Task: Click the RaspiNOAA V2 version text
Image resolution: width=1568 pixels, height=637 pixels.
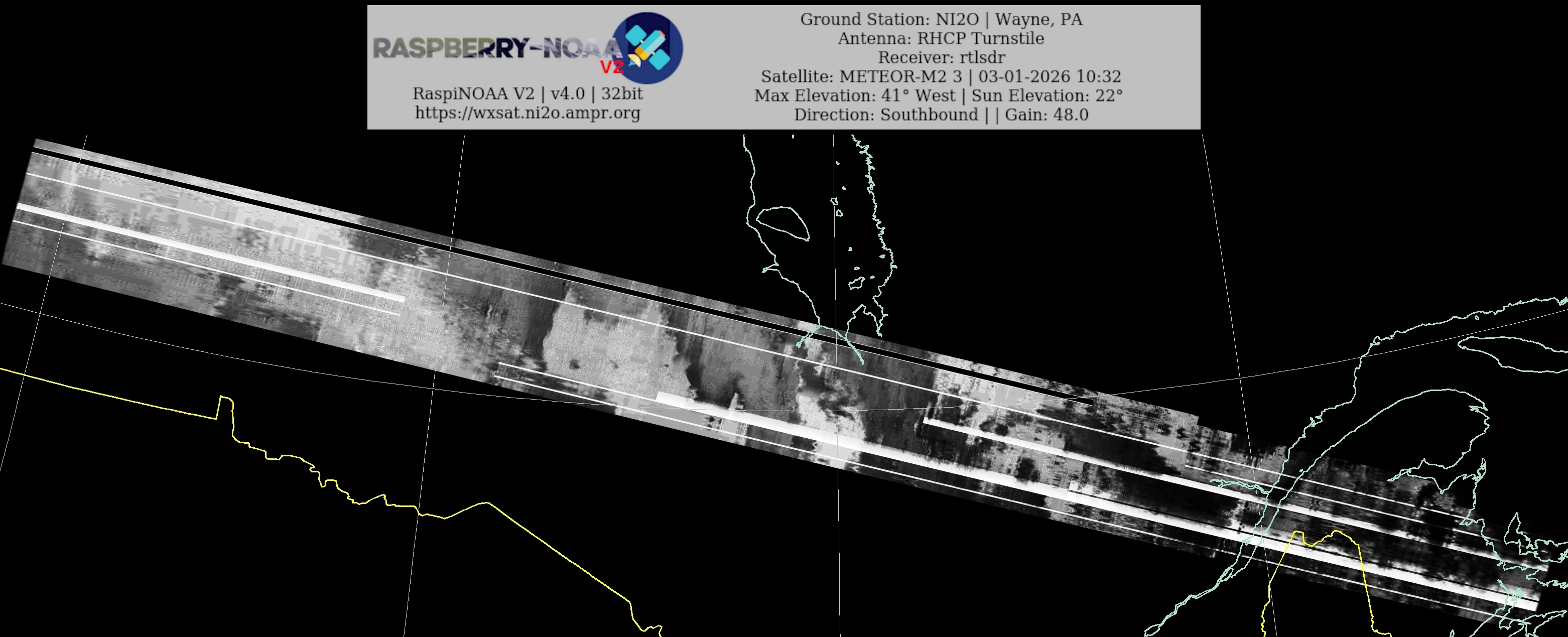Action: click(527, 94)
